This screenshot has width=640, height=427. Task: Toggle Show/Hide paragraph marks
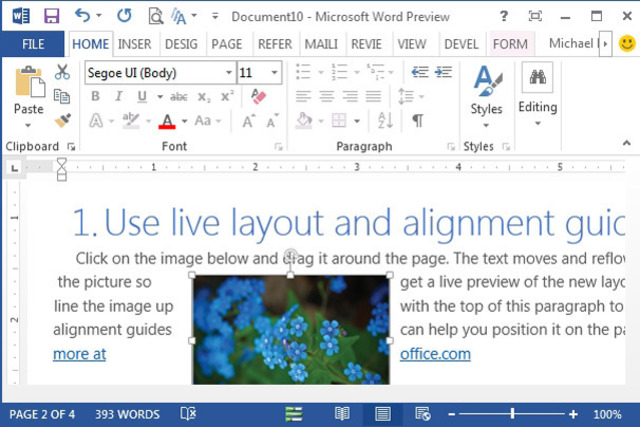[418, 120]
